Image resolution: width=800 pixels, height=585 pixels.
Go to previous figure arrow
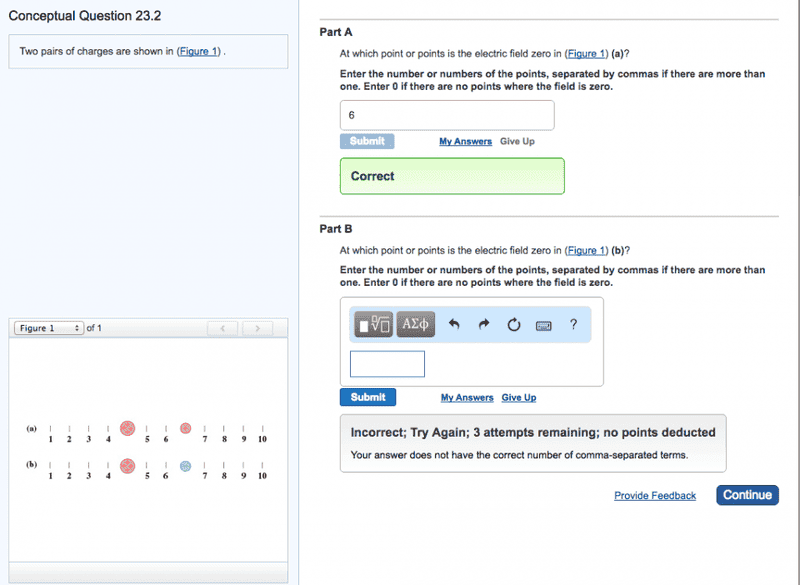coord(223,328)
